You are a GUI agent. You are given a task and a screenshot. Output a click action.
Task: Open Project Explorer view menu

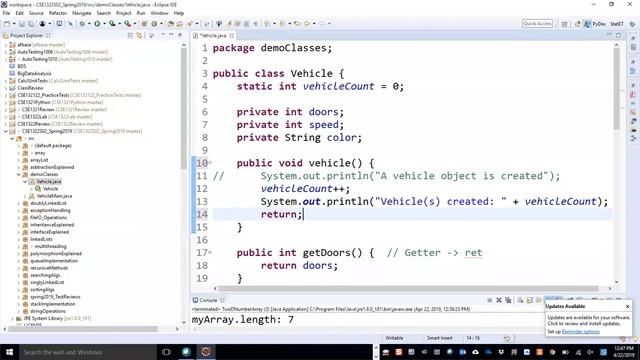click(163, 35)
